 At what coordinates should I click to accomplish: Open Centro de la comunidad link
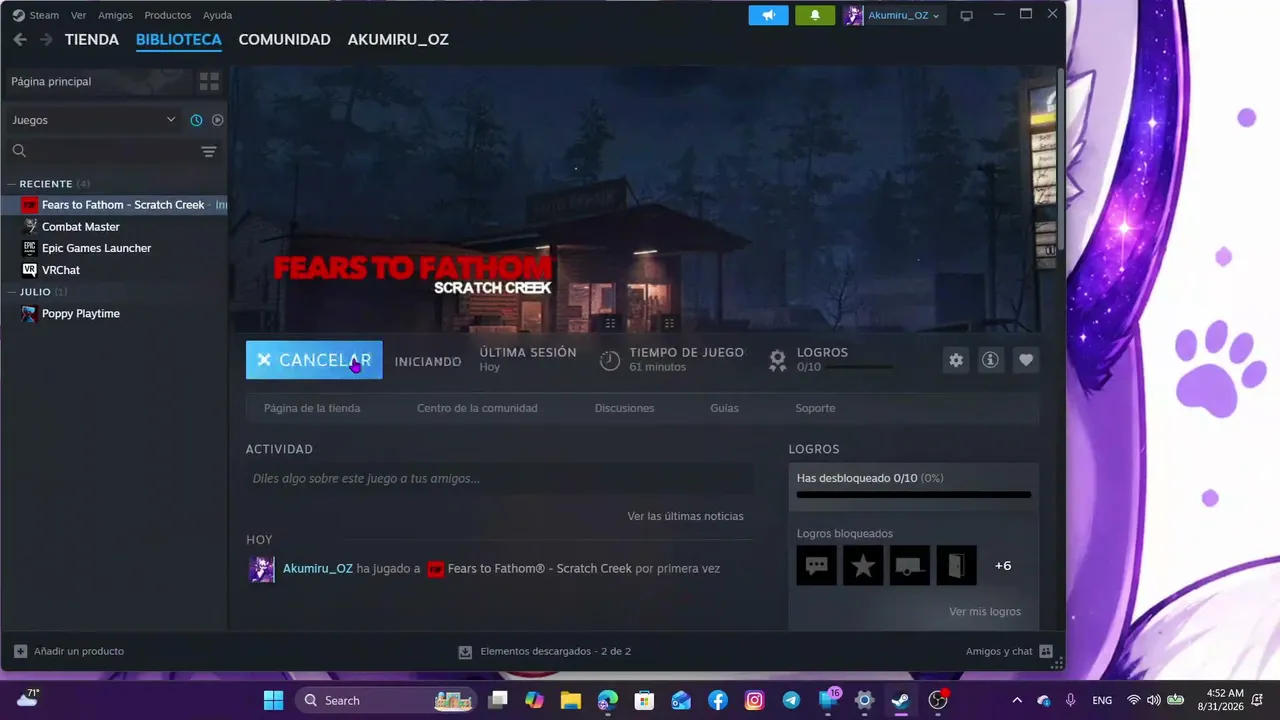[477, 408]
